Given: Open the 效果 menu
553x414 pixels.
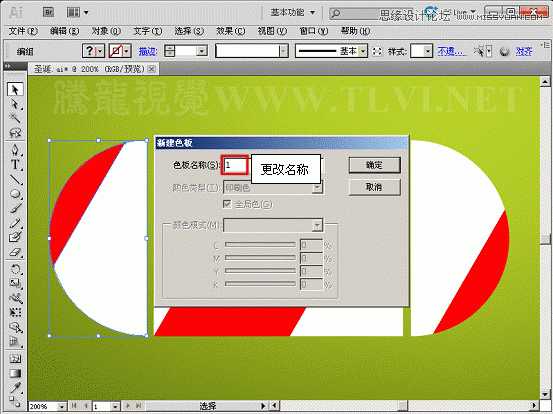Looking at the screenshot, I should coord(231,31).
